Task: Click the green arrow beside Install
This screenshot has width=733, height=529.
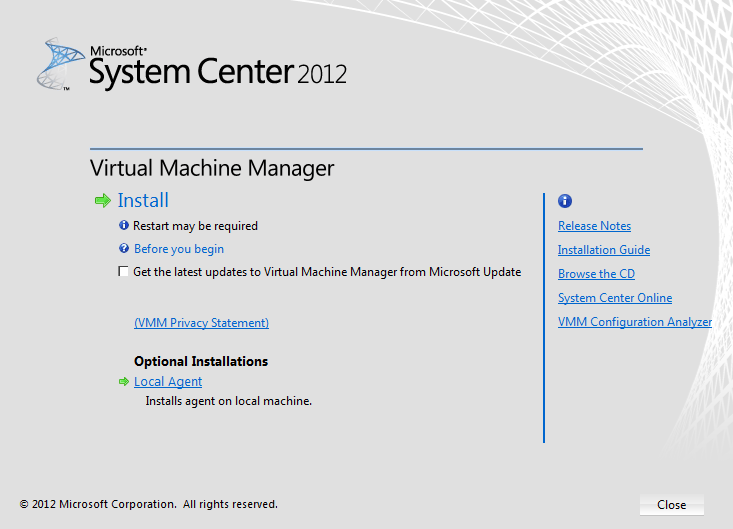Action: [x=102, y=201]
